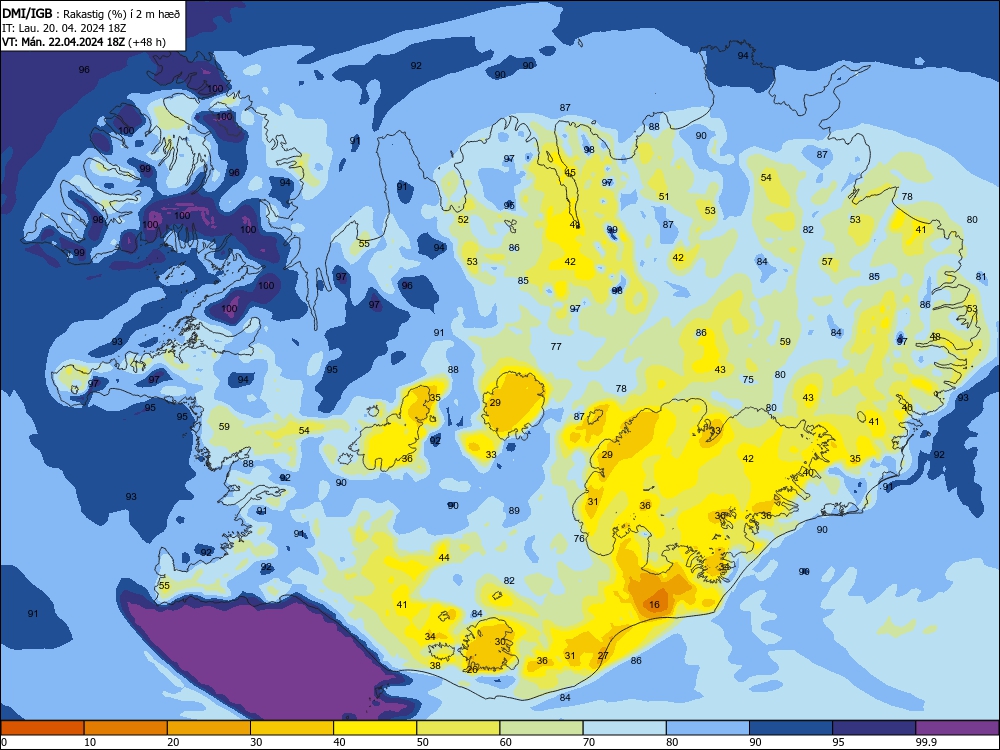Image resolution: width=1000 pixels, height=750 pixels.
Task: Click the humidity value 89 on the map
Action: click(x=514, y=510)
